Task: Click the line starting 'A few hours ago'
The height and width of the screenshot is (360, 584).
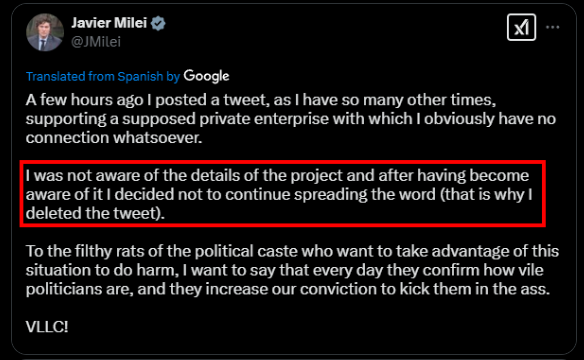Action: pyautogui.click(x=261, y=100)
